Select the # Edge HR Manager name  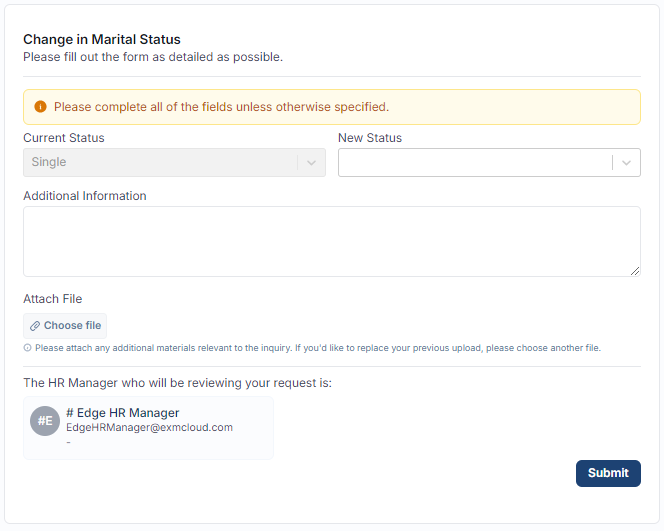coord(122,413)
